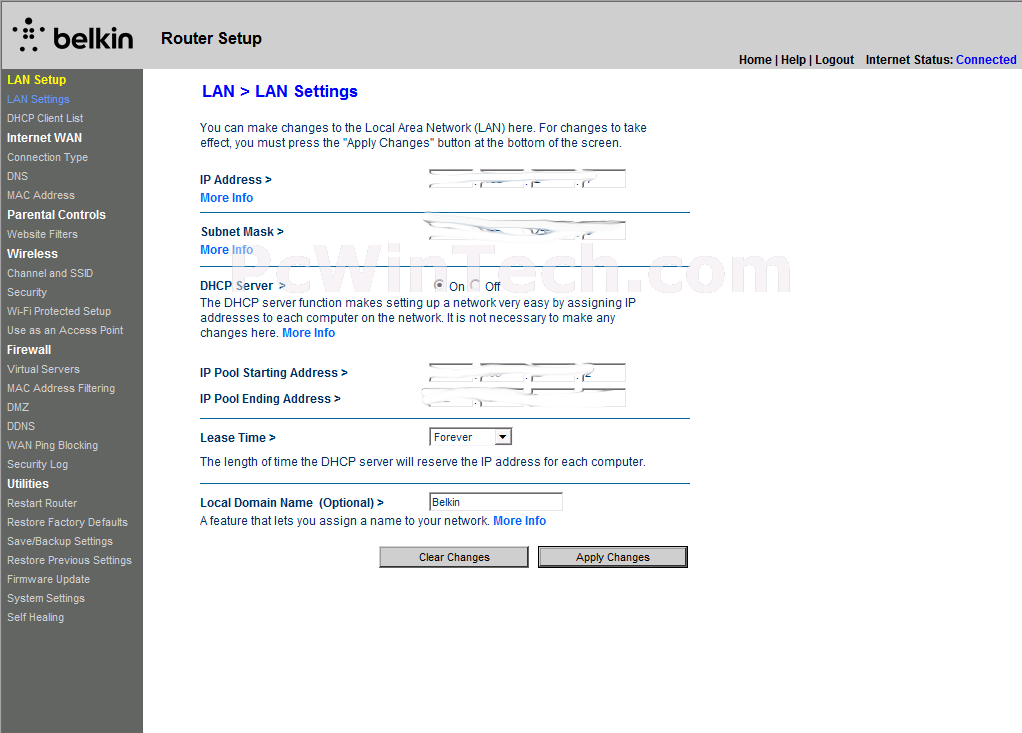
Task: Select the DHCP Server Off radio button
Action: pos(475,285)
